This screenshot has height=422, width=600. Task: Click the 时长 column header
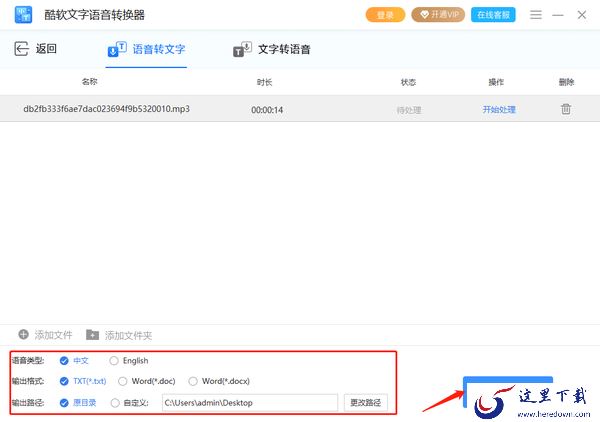click(264, 82)
